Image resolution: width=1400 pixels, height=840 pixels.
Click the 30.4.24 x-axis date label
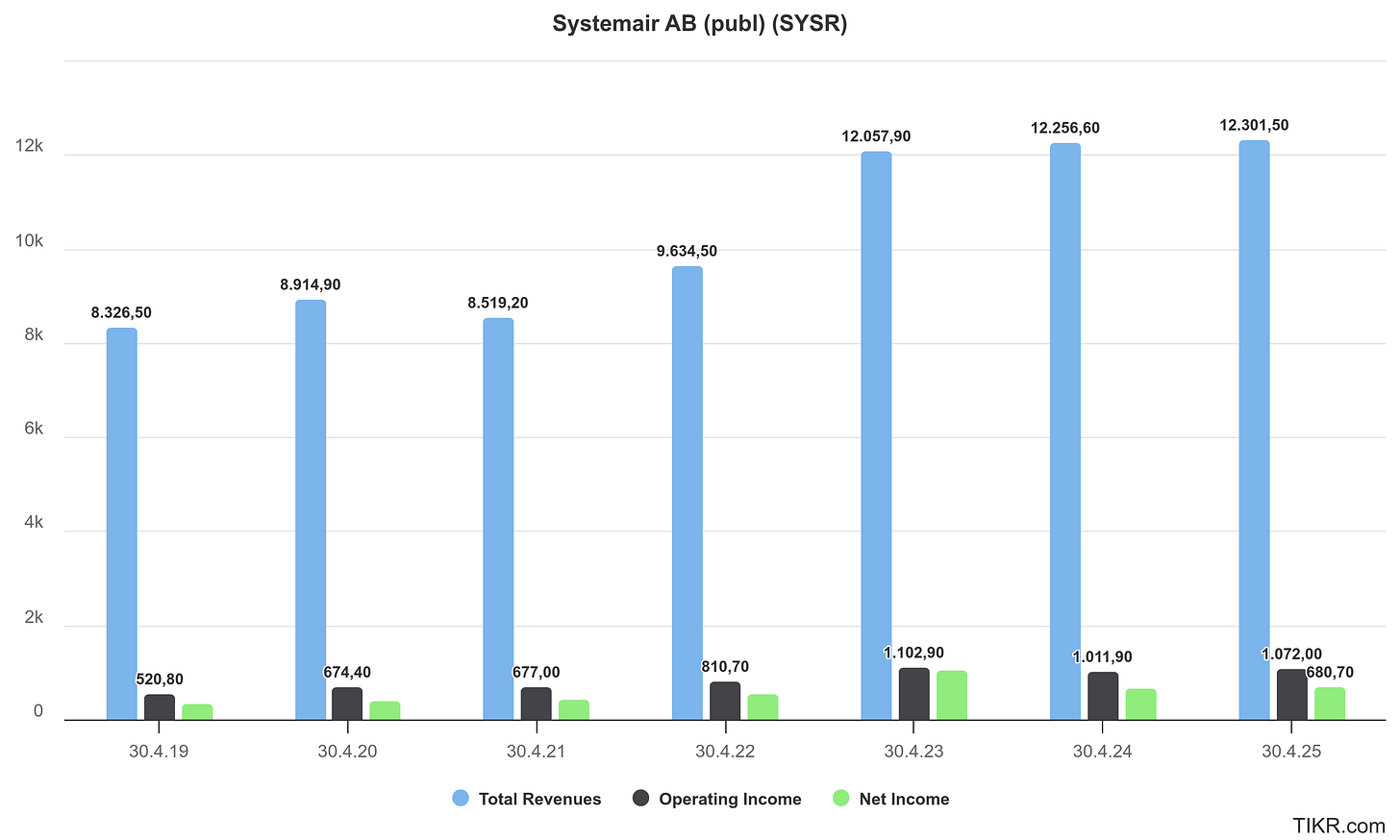click(1103, 752)
